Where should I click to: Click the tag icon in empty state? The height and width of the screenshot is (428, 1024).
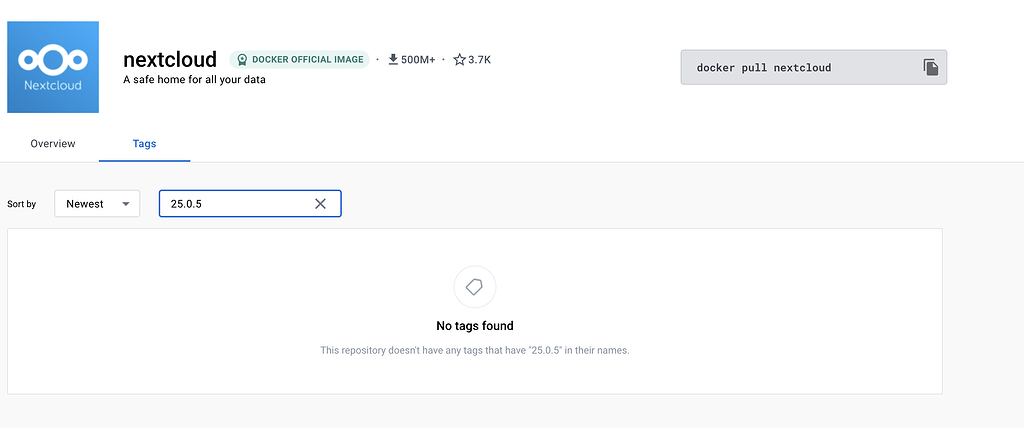point(475,286)
